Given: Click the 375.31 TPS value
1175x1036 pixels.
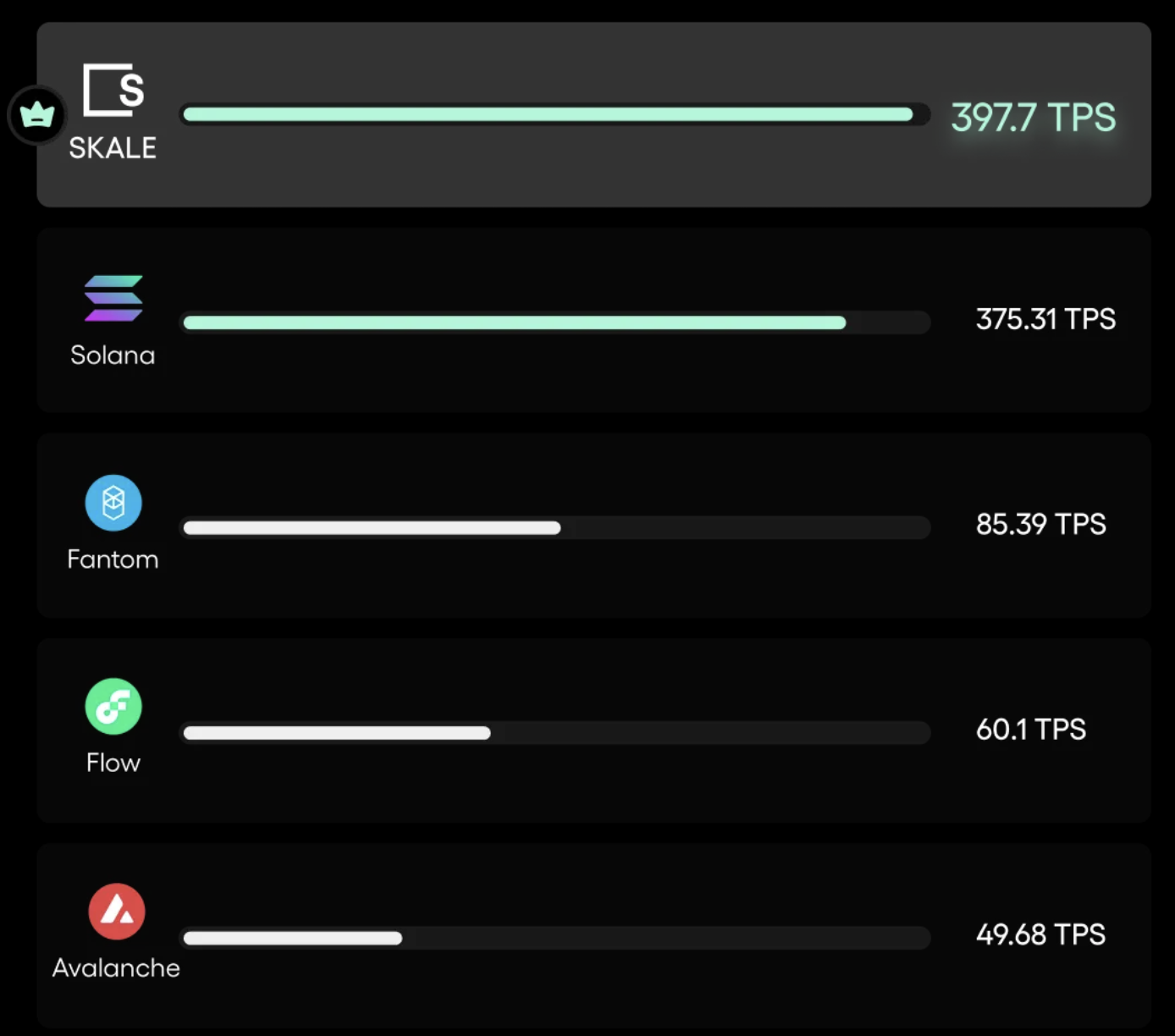Looking at the screenshot, I should pyautogui.click(x=1045, y=319).
